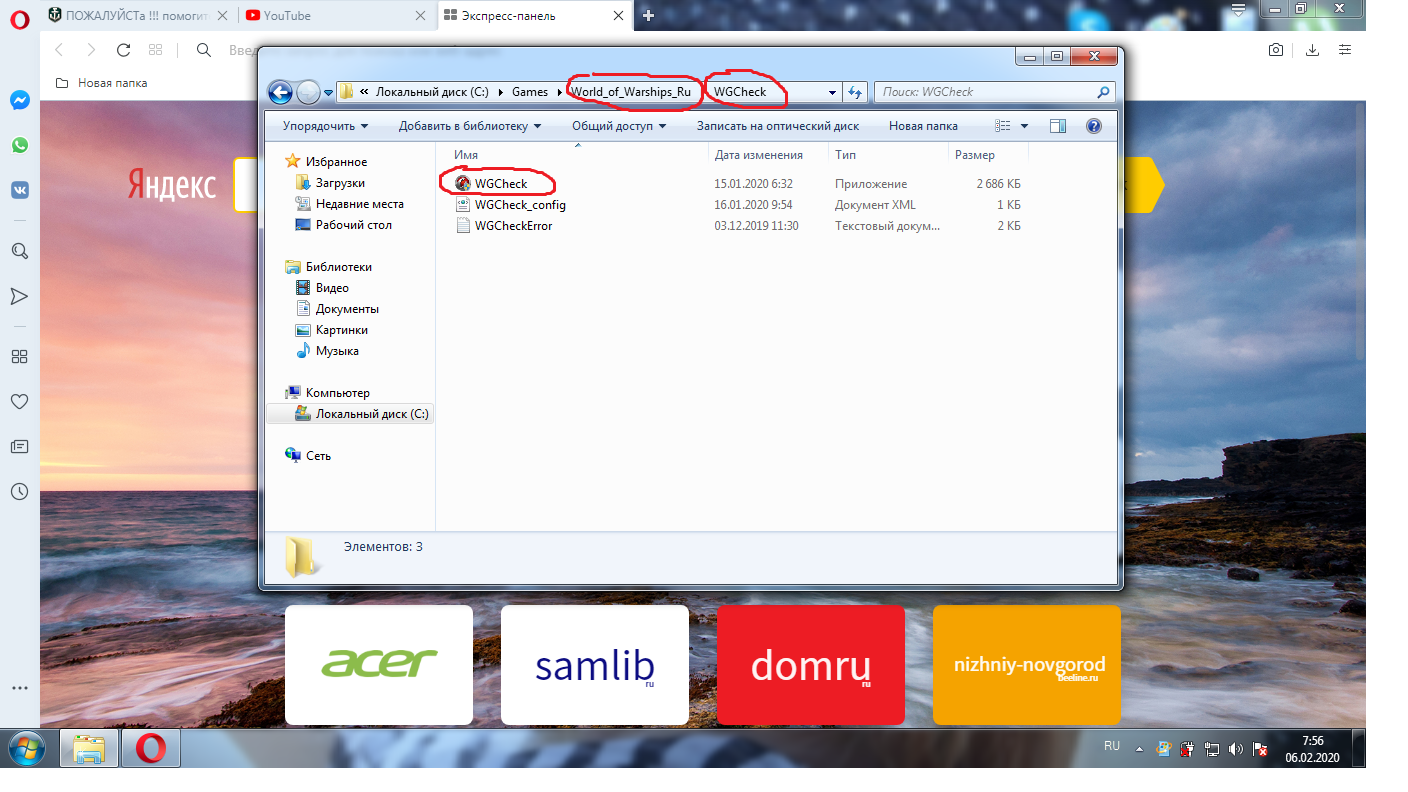Go back in Opera browser
Image resolution: width=1408 pixels, height=792 pixels.
[59, 50]
